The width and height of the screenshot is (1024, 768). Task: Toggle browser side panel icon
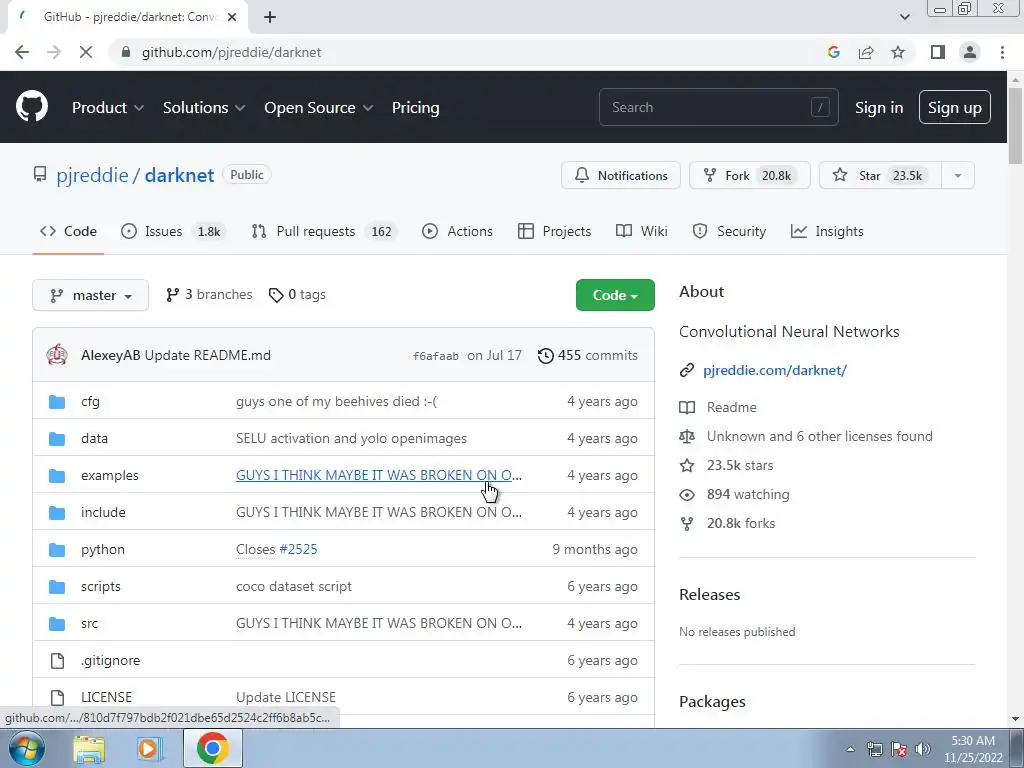(938, 52)
